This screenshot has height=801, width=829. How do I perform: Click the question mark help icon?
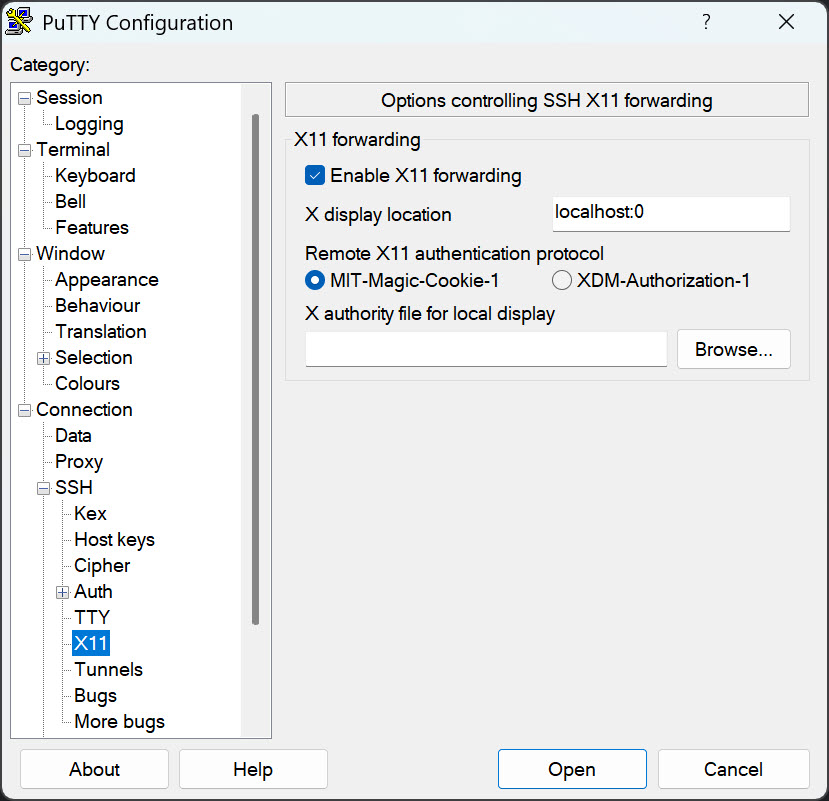coord(706,22)
